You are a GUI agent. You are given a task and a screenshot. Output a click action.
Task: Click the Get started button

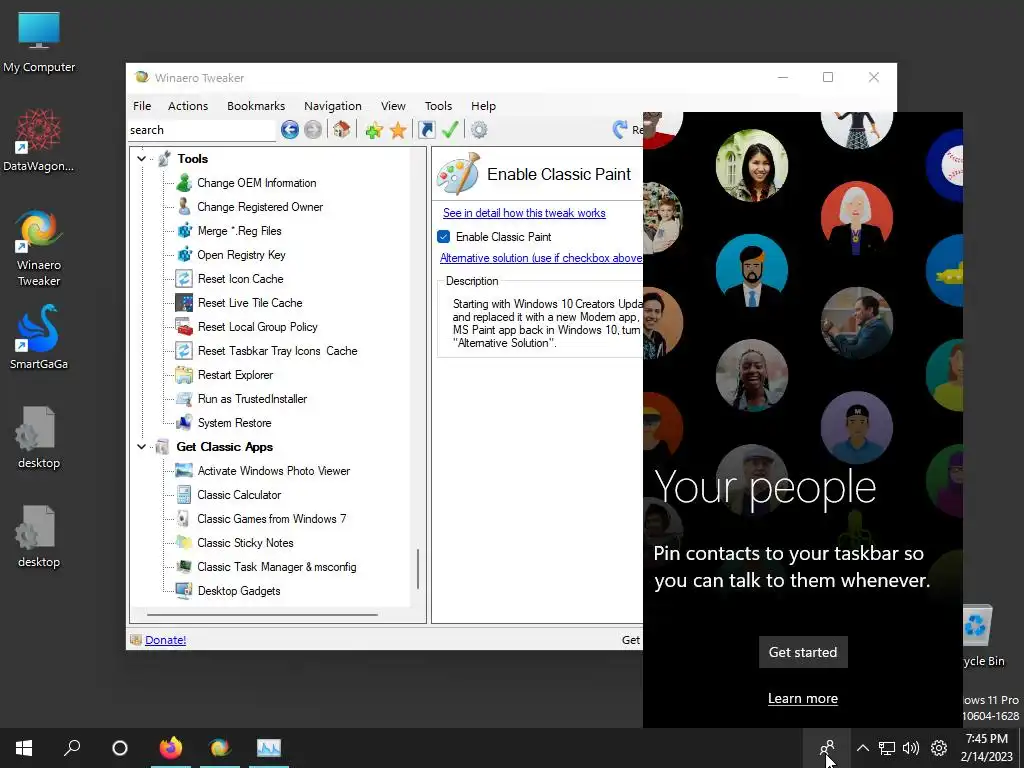click(803, 652)
